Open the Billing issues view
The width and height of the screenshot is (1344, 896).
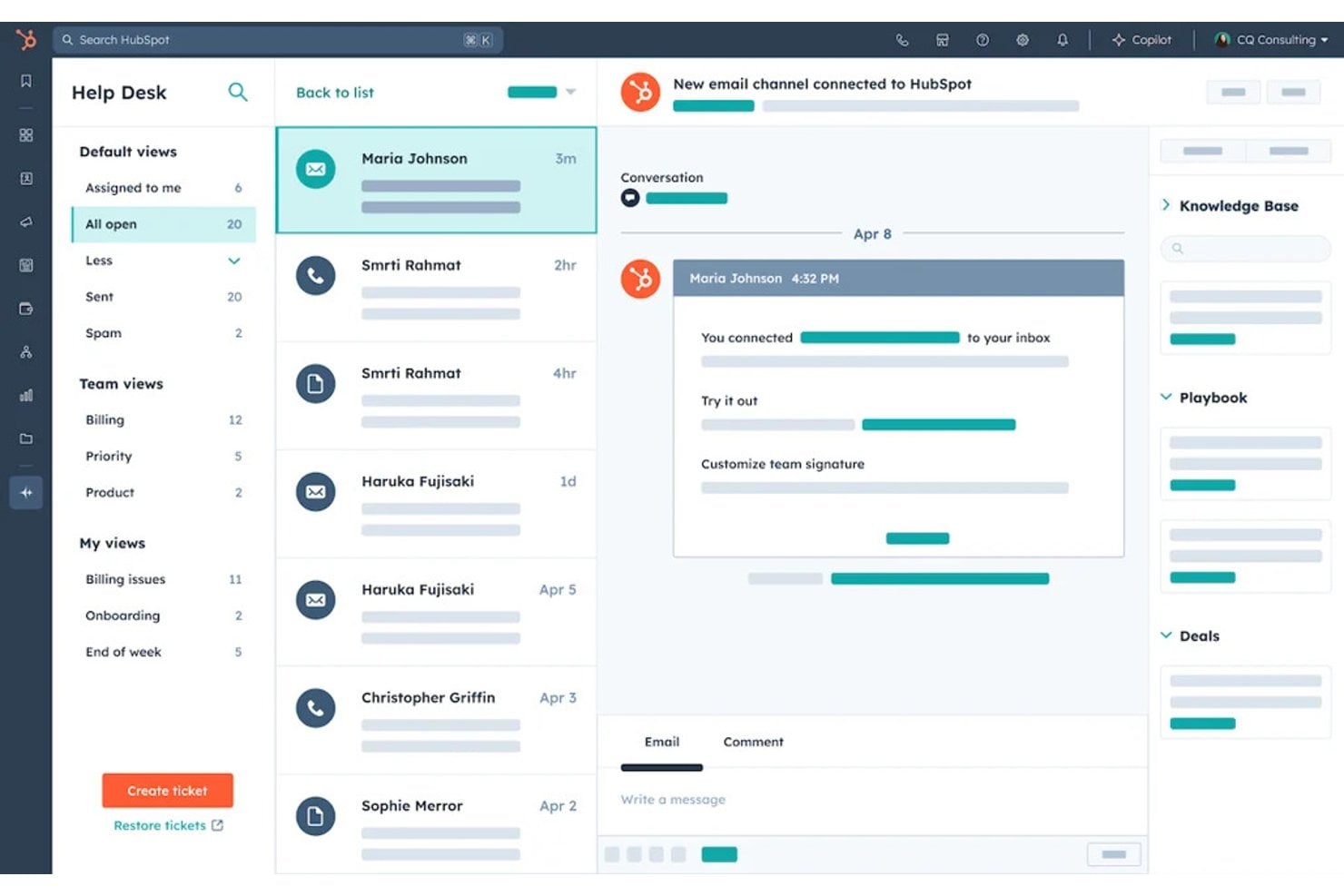pyautogui.click(x=163, y=579)
